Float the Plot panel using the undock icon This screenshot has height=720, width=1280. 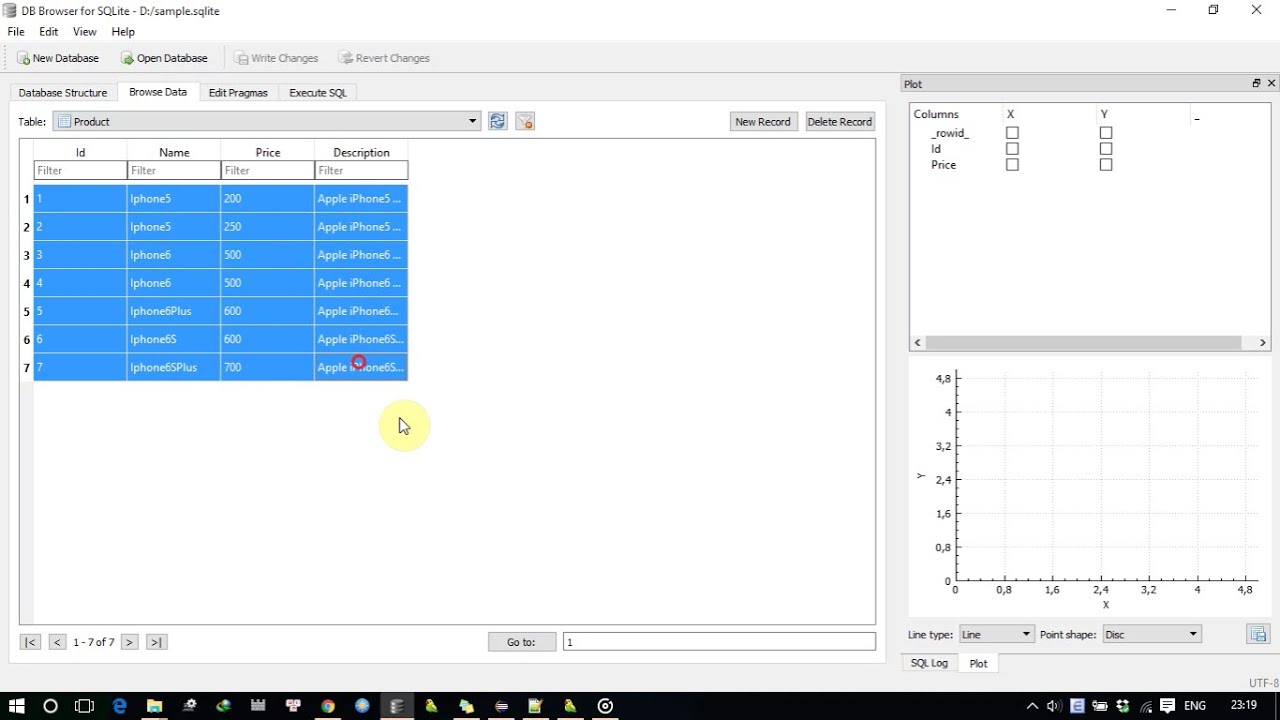[x=1256, y=84]
